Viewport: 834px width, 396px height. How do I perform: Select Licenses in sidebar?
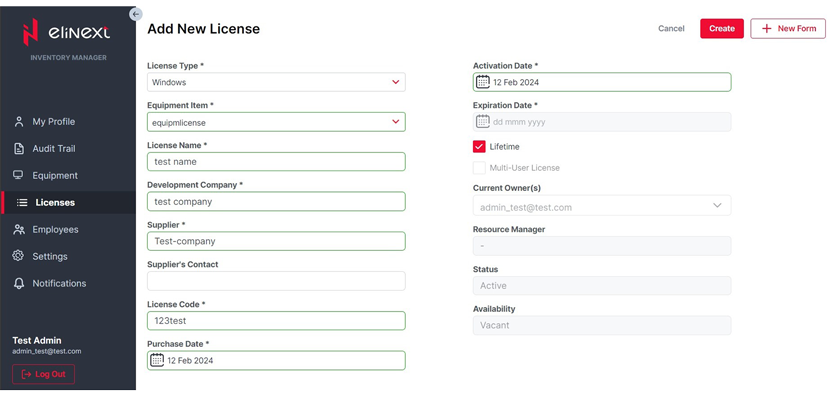(68, 203)
